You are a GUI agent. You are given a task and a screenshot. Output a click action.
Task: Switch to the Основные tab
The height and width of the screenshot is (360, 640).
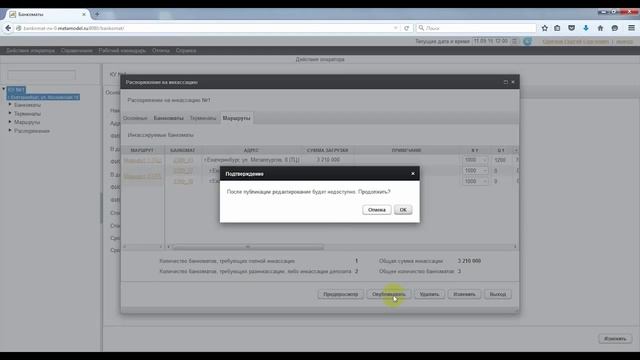(135, 118)
